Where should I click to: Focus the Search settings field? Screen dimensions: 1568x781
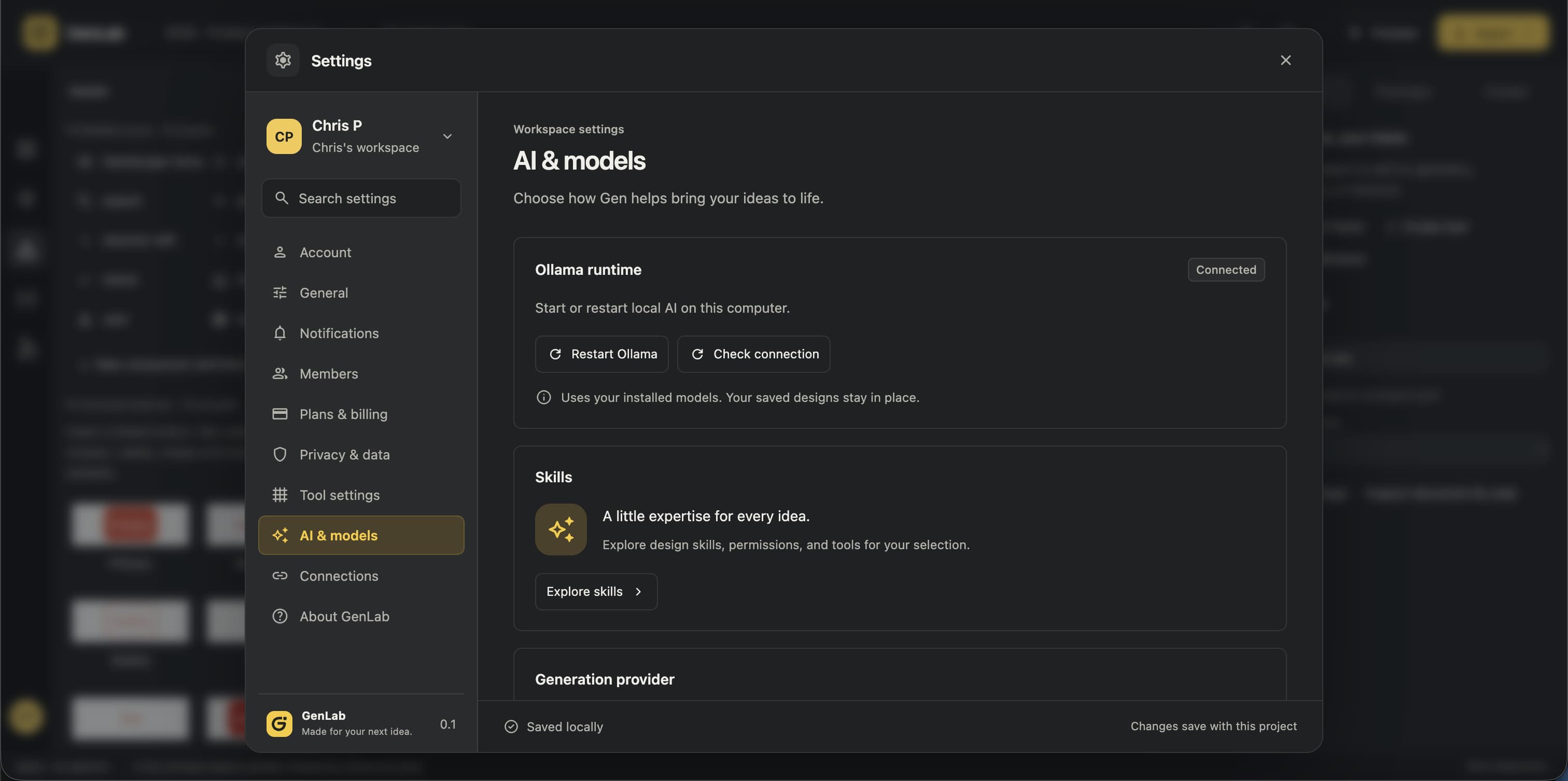(x=361, y=198)
